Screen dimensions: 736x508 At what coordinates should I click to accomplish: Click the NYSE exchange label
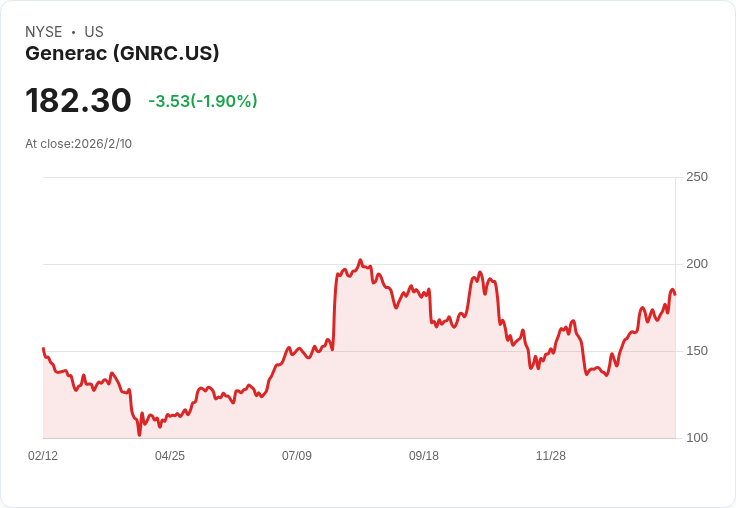pos(43,32)
